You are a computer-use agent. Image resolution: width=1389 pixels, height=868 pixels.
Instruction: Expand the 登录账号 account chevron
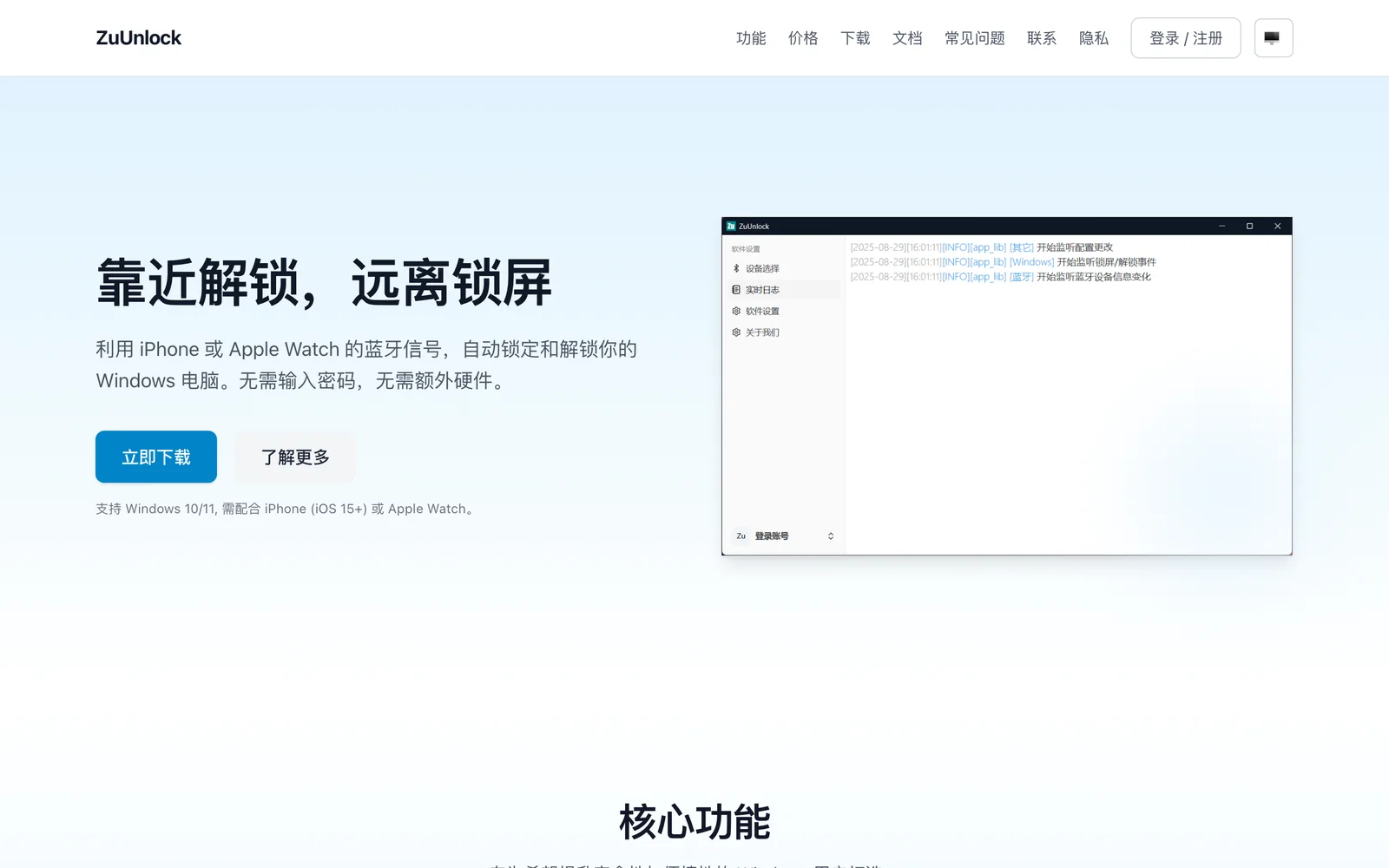[x=831, y=536]
